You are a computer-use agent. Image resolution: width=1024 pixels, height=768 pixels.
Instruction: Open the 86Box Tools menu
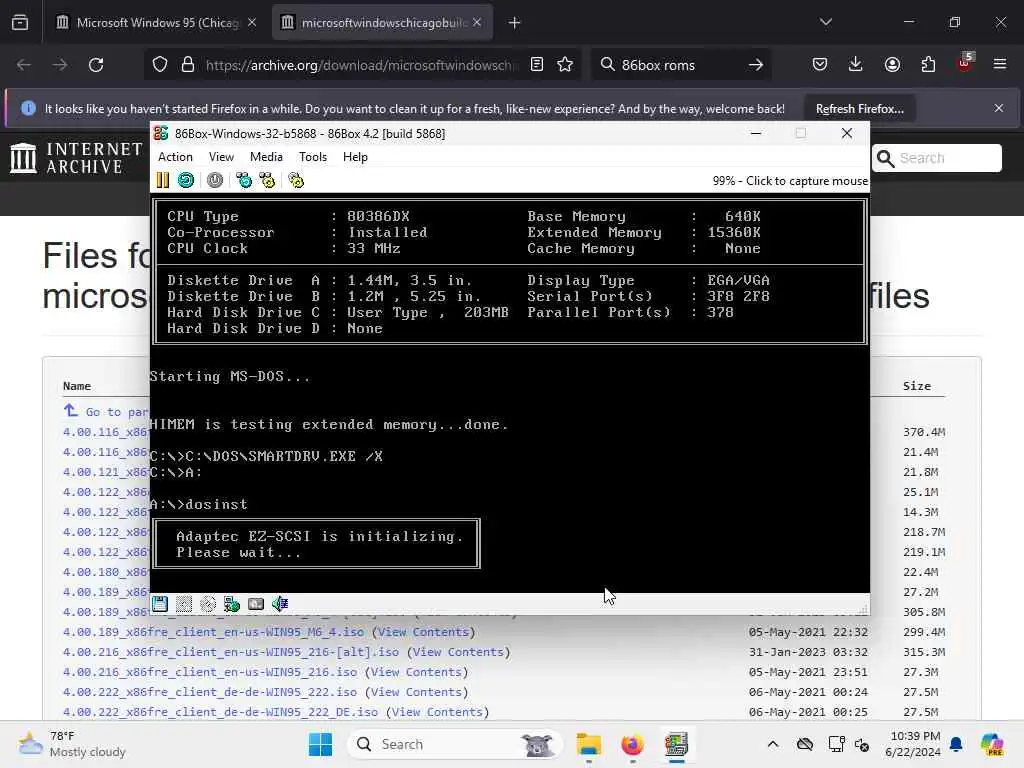[313, 157]
